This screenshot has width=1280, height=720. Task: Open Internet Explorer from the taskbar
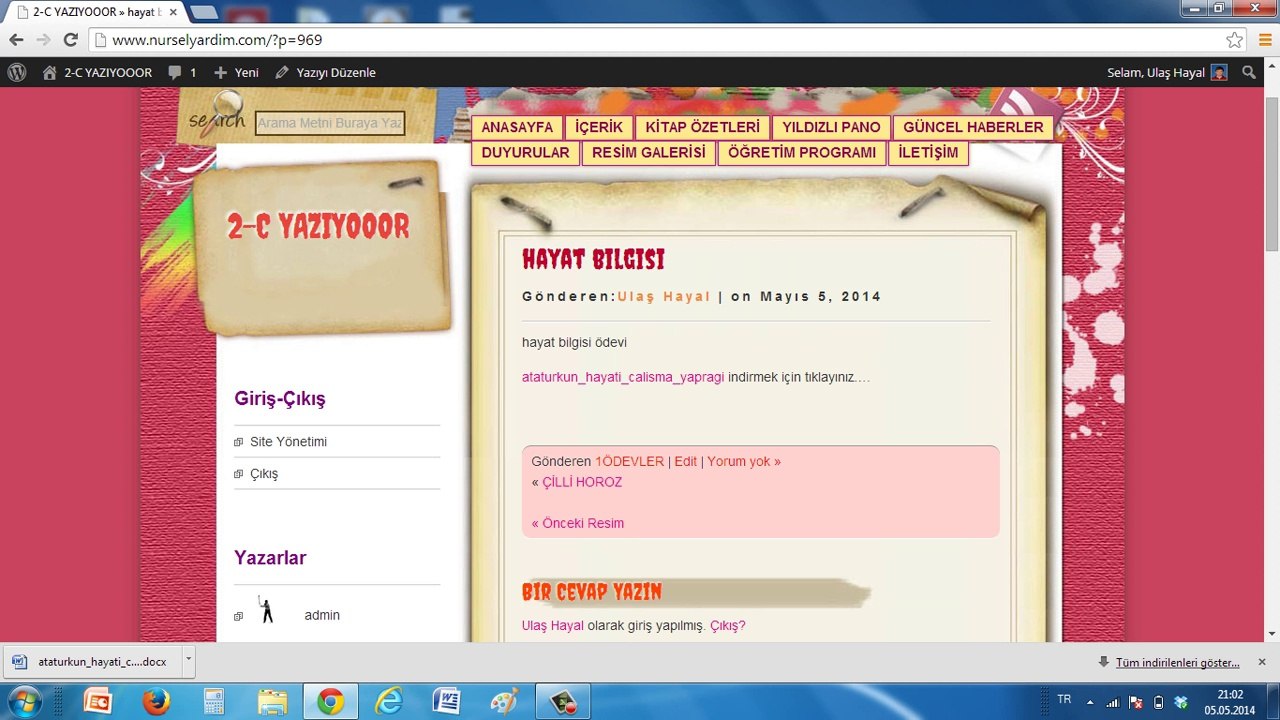(388, 702)
